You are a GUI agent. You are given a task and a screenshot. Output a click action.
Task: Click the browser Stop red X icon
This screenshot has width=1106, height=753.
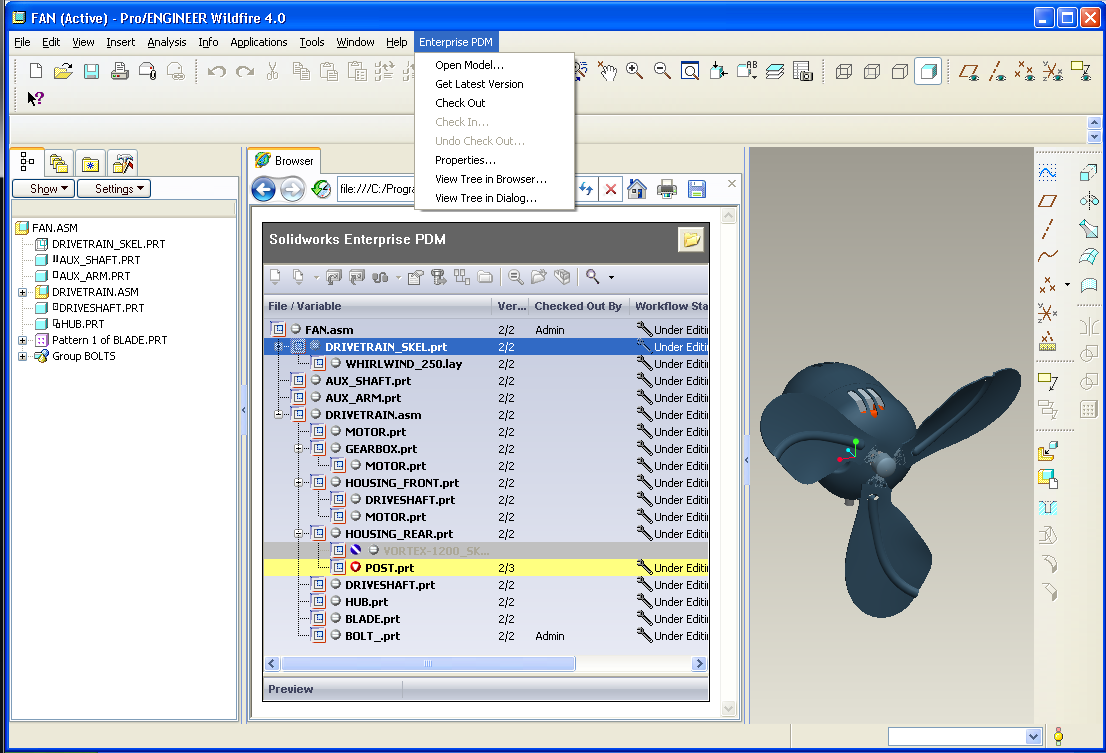[611, 189]
